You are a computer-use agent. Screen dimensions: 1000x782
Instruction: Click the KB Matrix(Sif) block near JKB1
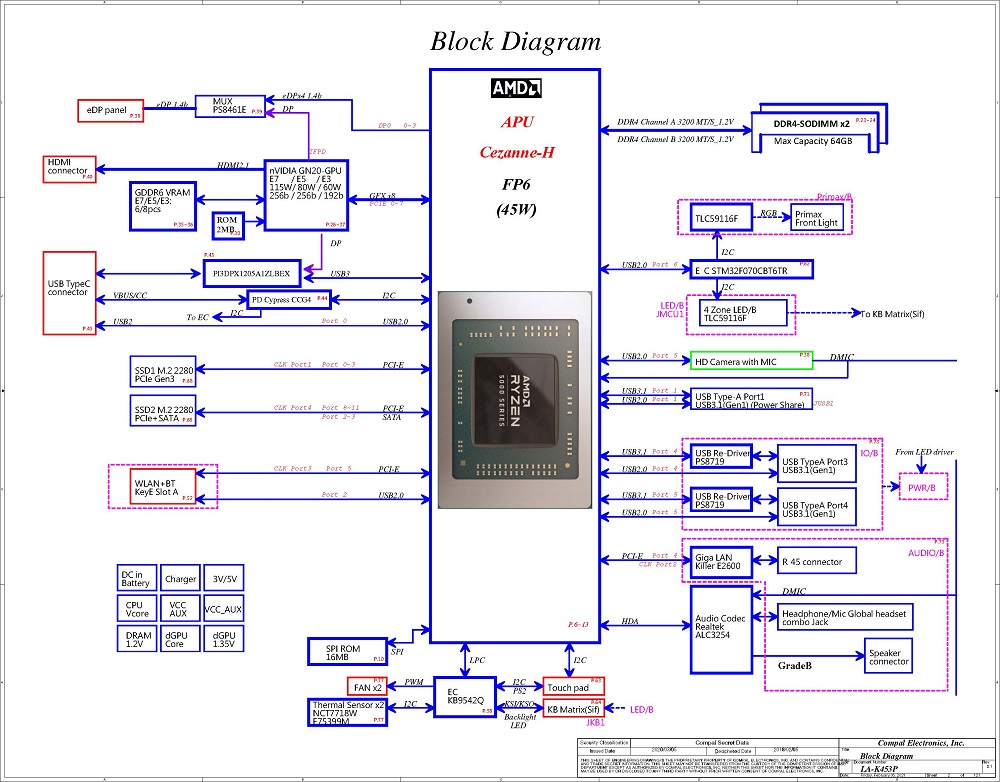coord(573,709)
